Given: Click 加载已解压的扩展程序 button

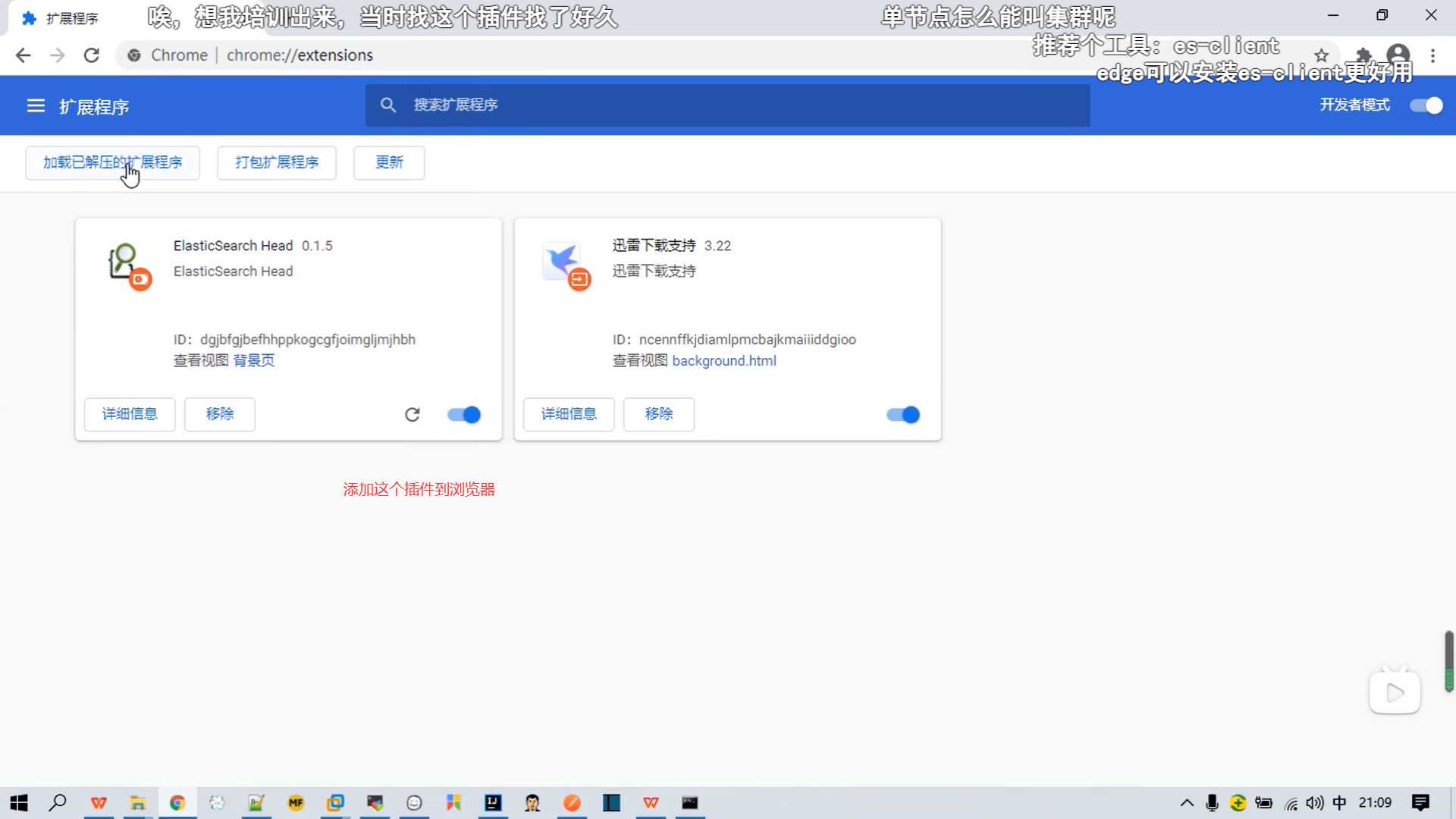Looking at the screenshot, I should pos(112,162).
